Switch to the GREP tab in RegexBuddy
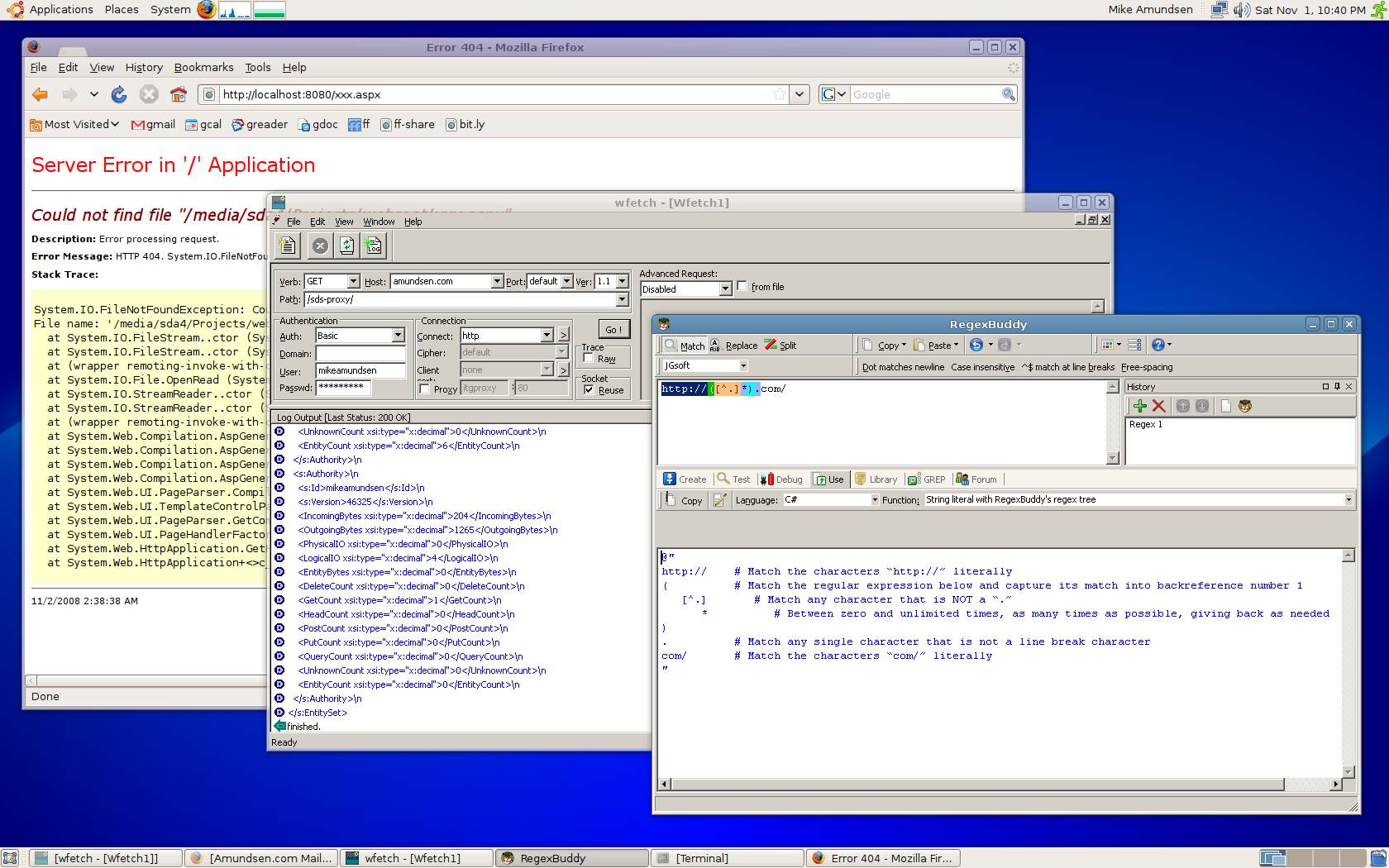 click(926, 479)
